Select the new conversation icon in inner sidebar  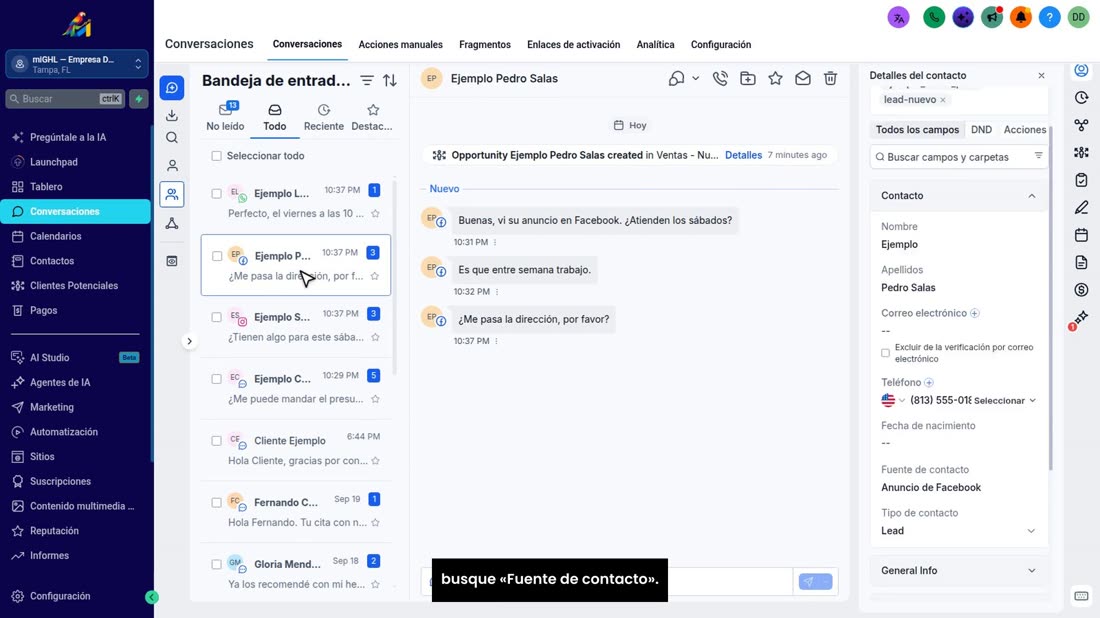[172, 88]
